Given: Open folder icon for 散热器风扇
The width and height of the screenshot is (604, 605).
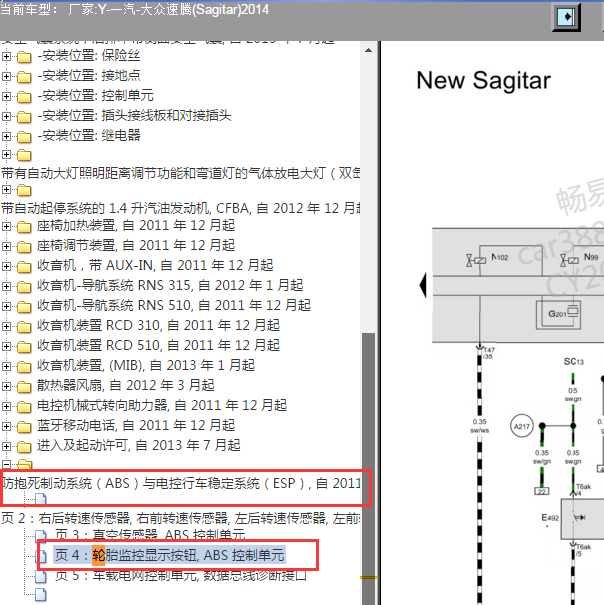Looking at the screenshot, I should pyautogui.click(x=24, y=387).
